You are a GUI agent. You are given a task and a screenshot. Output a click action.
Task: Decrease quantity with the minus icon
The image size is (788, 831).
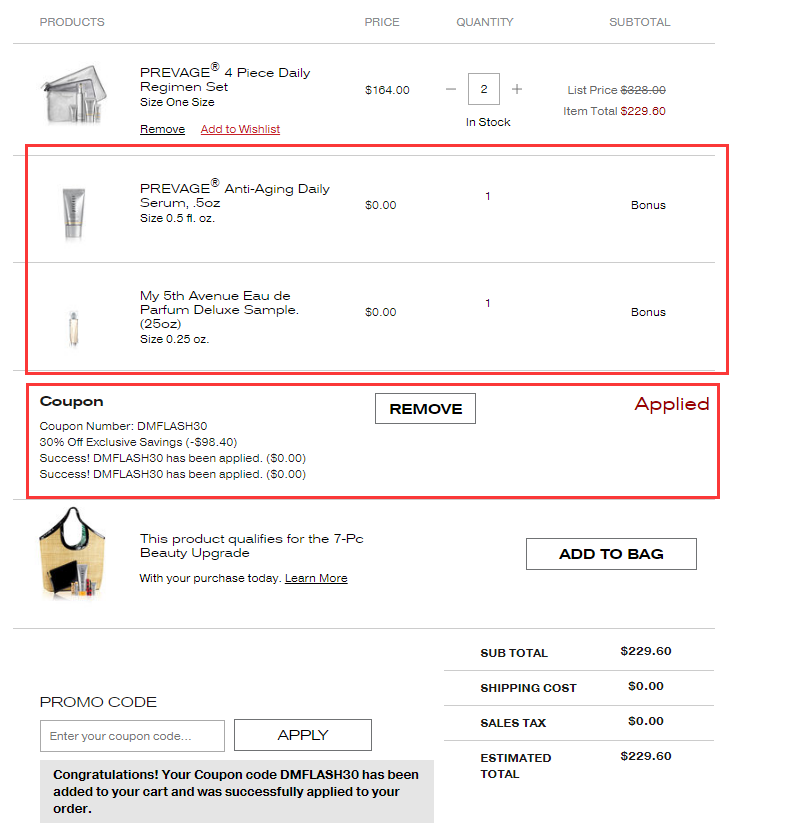[x=450, y=89]
